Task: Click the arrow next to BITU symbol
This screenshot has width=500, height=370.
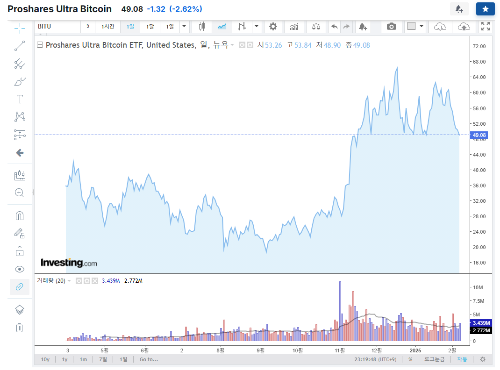Action: 88,26
